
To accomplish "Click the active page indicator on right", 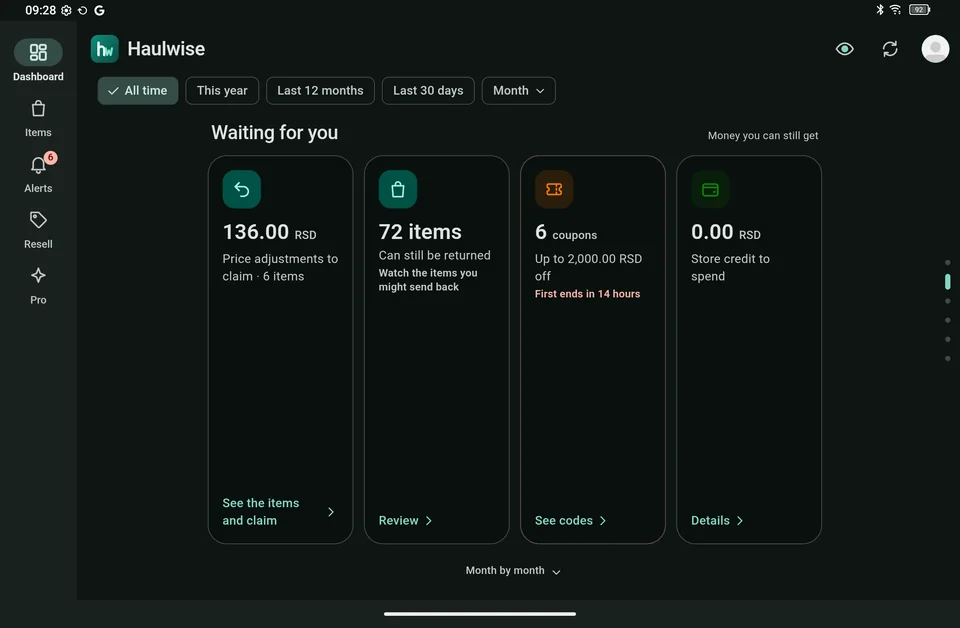I will click(x=947, y=282).
